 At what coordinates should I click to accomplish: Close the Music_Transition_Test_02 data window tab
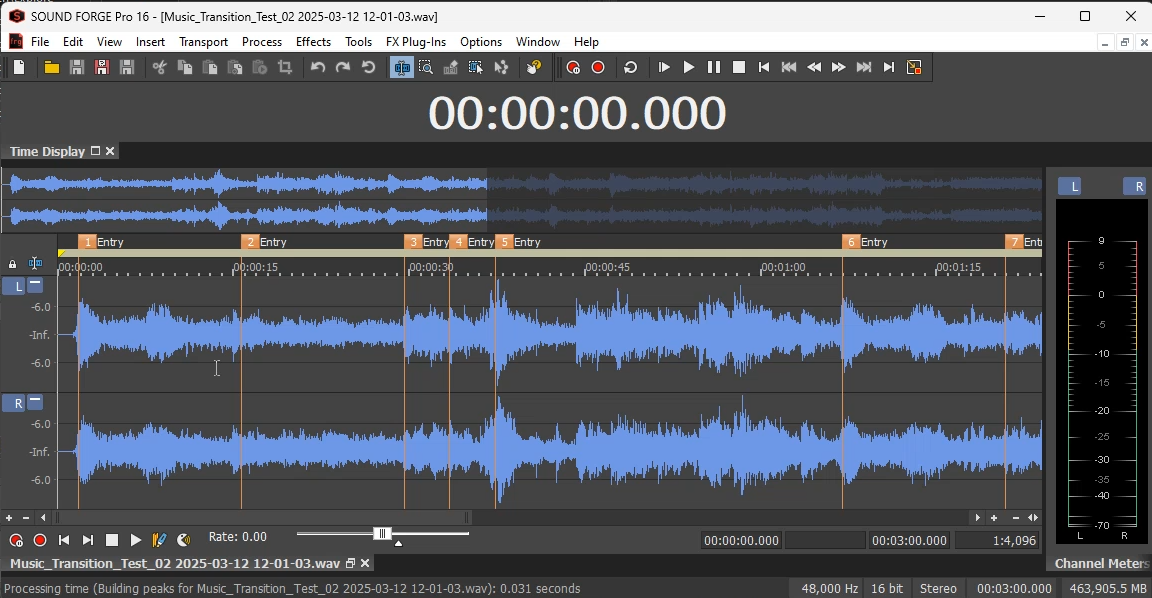365,563
